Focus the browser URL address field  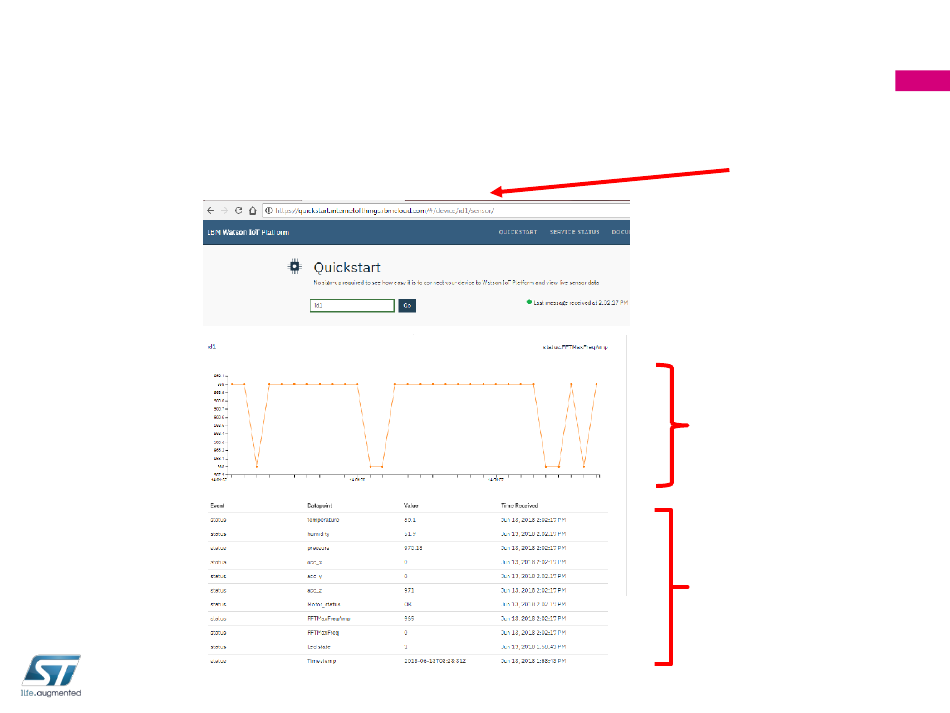(447, 211)
